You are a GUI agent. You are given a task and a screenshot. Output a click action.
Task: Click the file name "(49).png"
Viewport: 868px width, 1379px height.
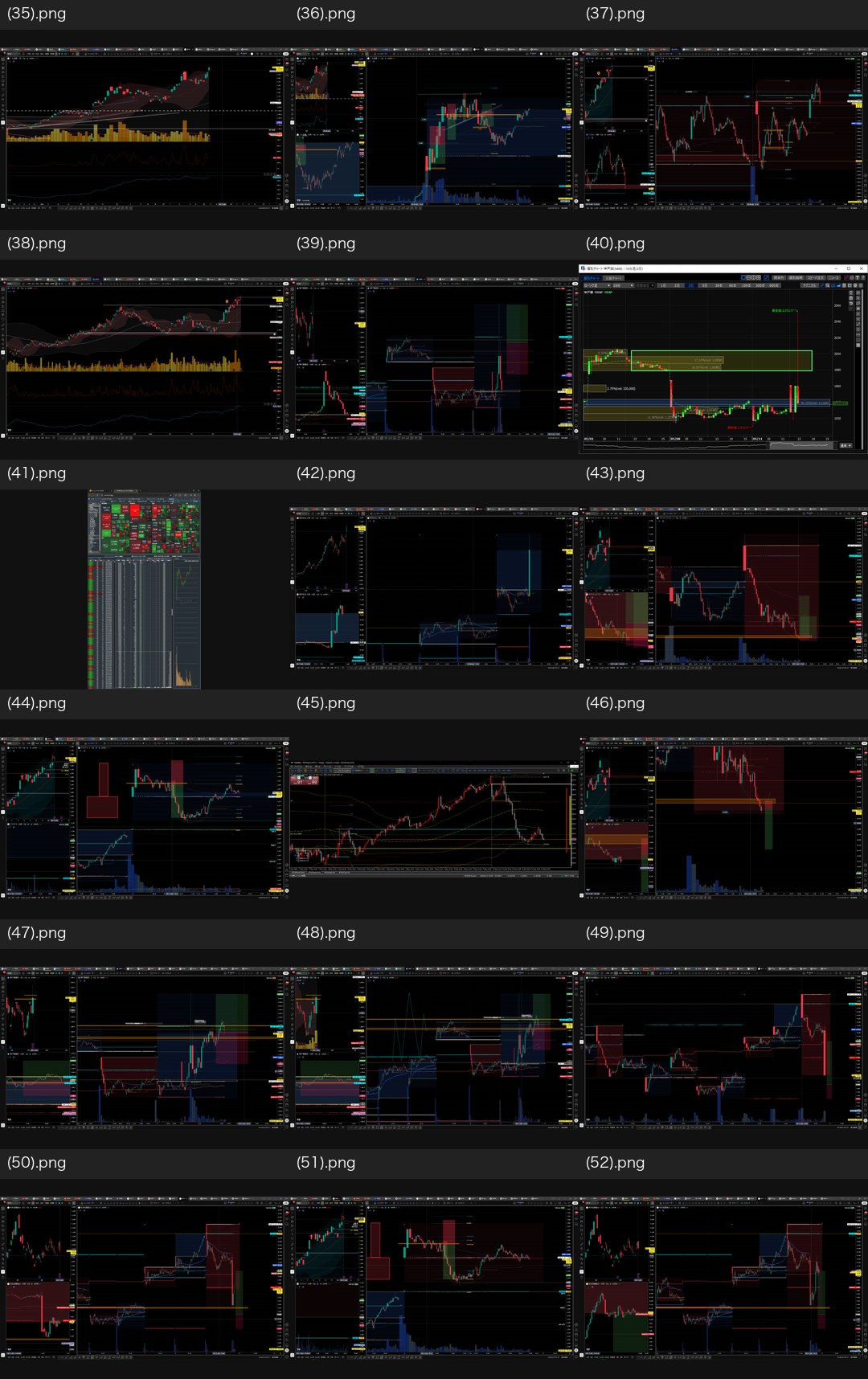pos(616,933)
